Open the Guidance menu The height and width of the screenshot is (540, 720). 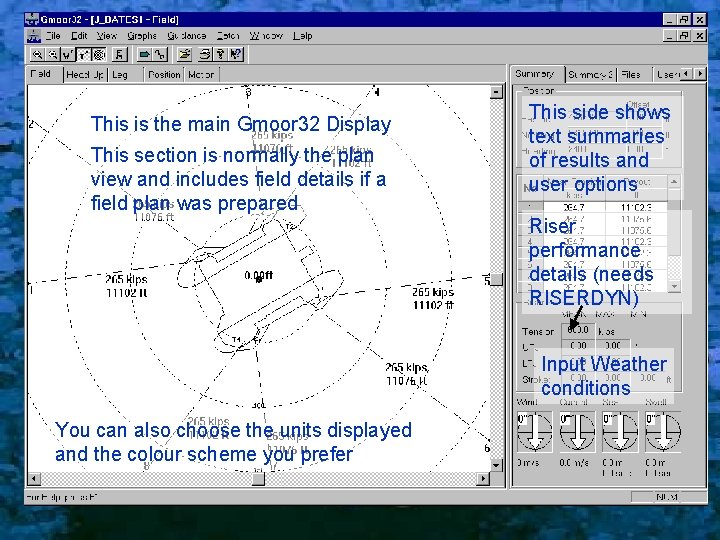coord(186,36)
